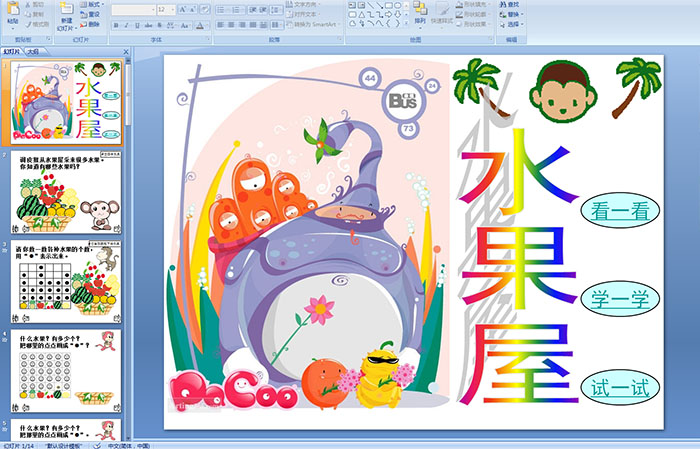
Task: Click the Clear Formatting eraser icon
Action: [x=205, y=9]
